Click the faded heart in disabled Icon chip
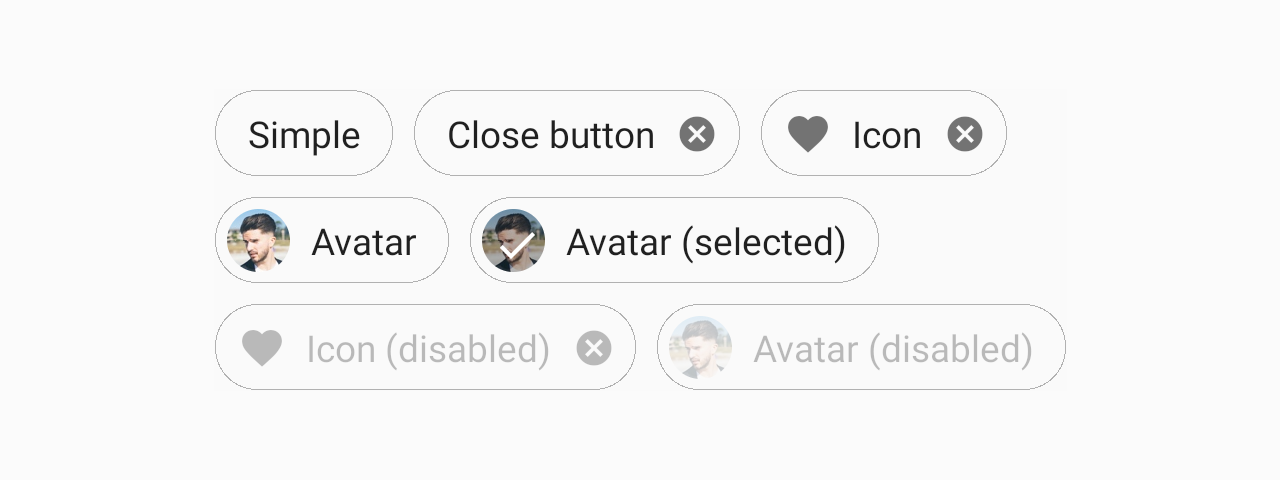The image size is (1280, 480). click(x=262, y=348)
